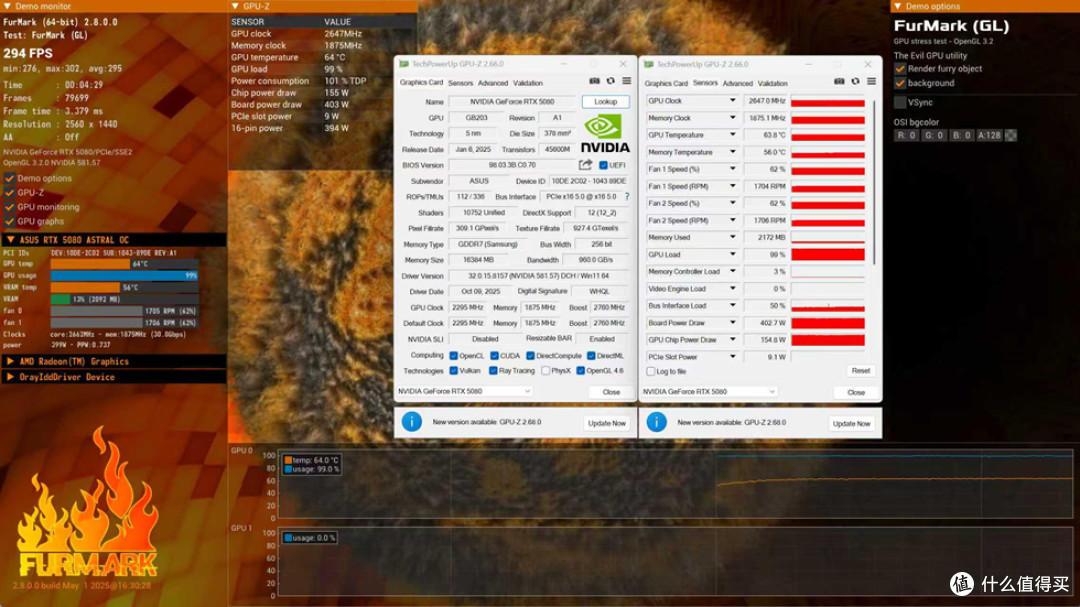The width and height of the screenshot is (1080, 607).
Task: Toggle PhysX checkbox in GPU-Z
Action: (546, 371)
